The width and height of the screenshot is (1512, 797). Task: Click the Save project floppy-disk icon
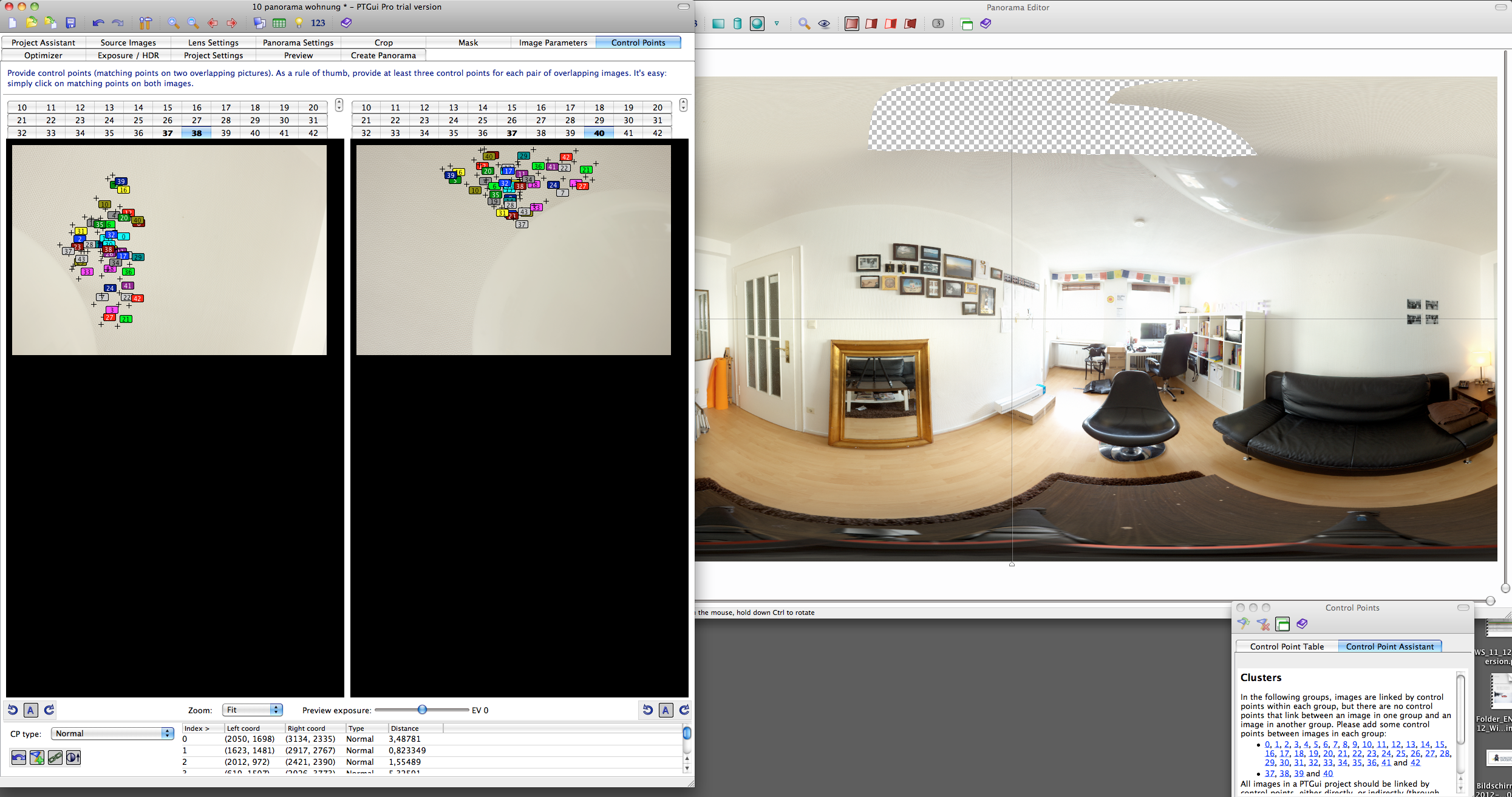point(70,23)
